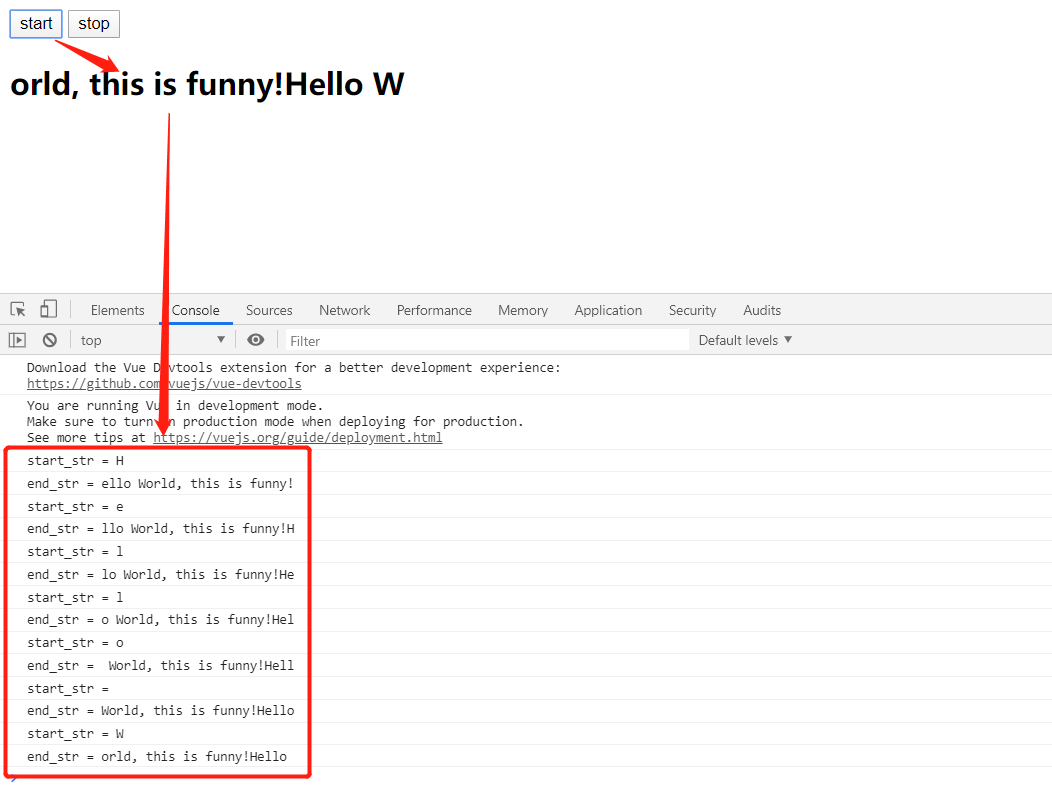Select log line 'start_str = H'
1052x801 pixels.
click(75, 461)
